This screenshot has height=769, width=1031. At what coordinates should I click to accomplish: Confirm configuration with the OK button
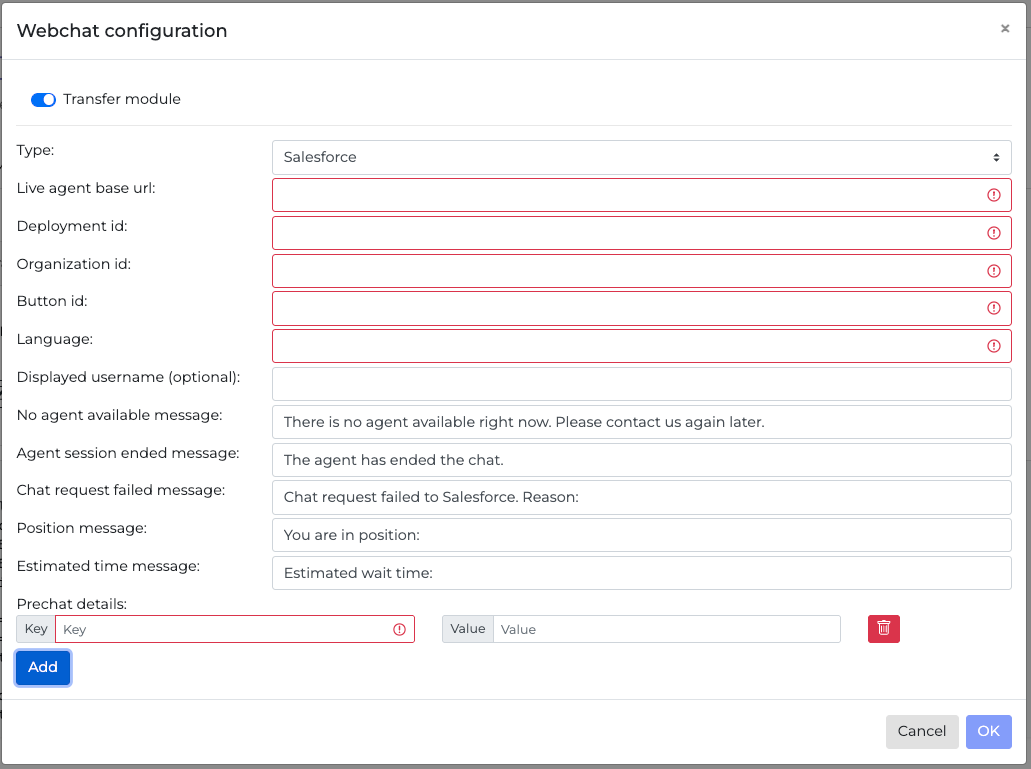point(988,731)
